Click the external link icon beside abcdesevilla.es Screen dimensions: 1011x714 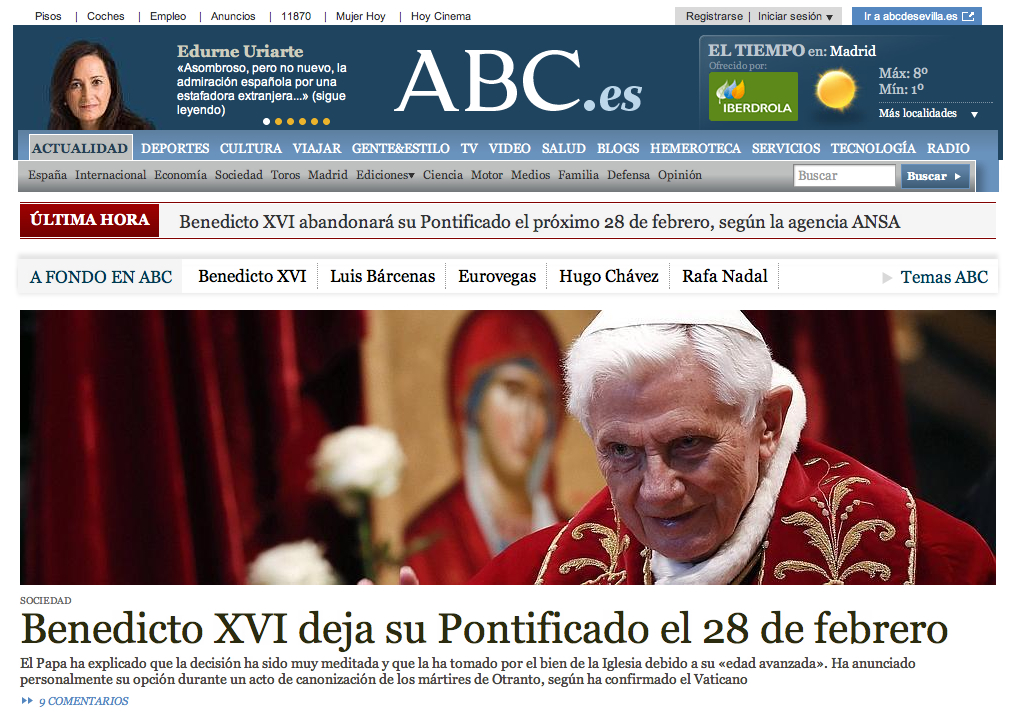tap(968, 16)
